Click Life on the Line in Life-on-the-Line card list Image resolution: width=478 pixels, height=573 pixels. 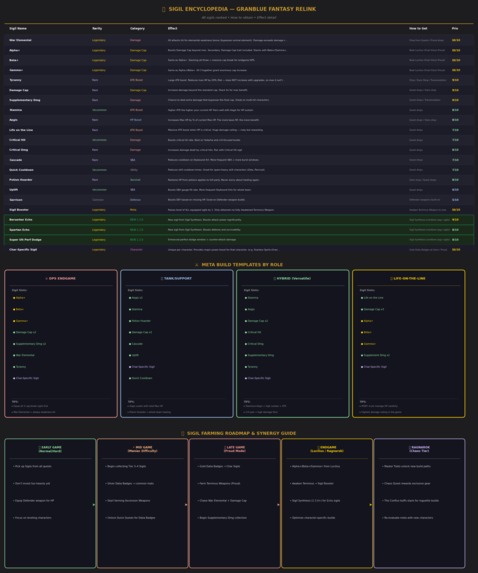(373, 298)
